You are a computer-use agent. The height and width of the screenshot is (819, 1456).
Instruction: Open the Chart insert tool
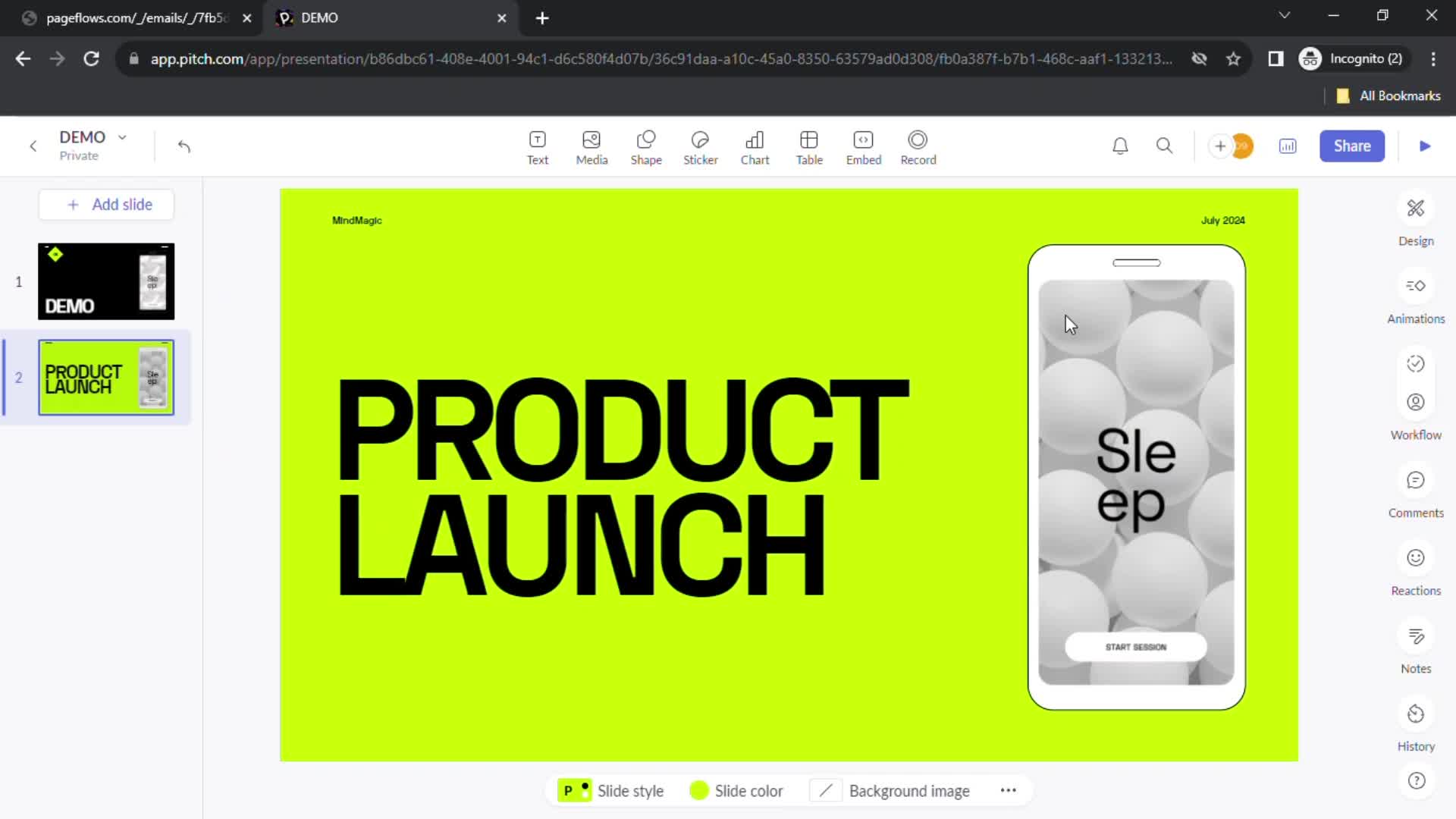[755, 145]
